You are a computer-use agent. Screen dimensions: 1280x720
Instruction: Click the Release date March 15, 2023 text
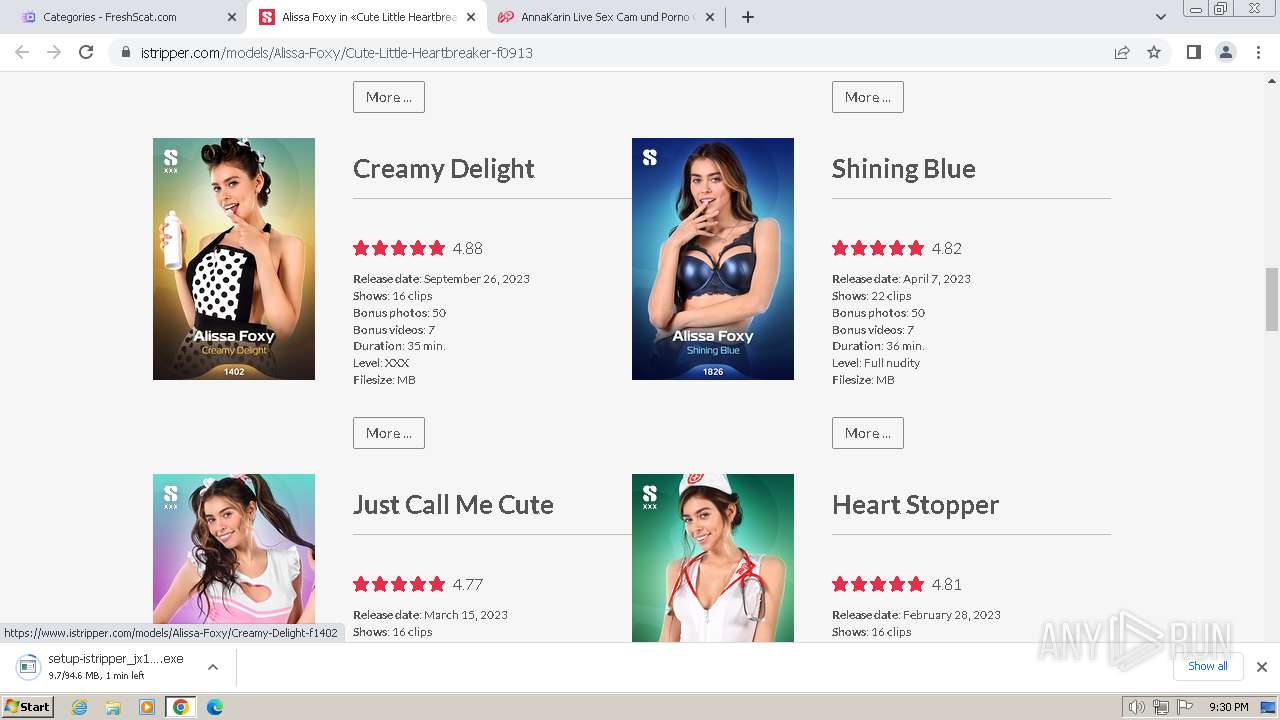click(x=430, y=615)
